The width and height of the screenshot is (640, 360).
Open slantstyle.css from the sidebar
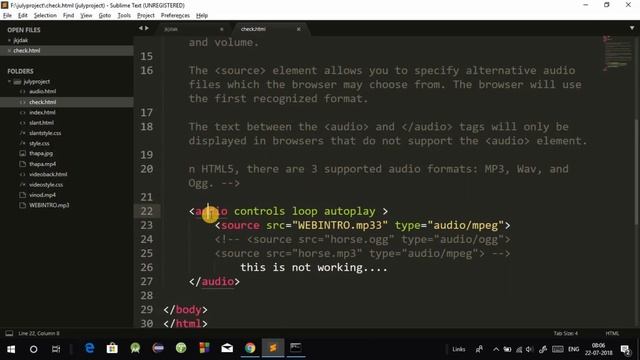pyautogui.click(x=45, y=133)
